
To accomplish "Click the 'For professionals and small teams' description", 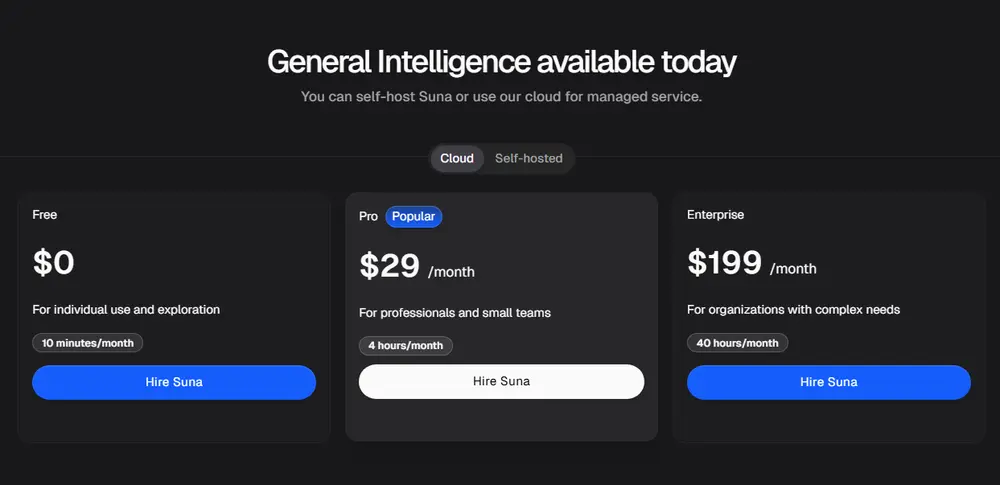I will (x=455, y=313).
